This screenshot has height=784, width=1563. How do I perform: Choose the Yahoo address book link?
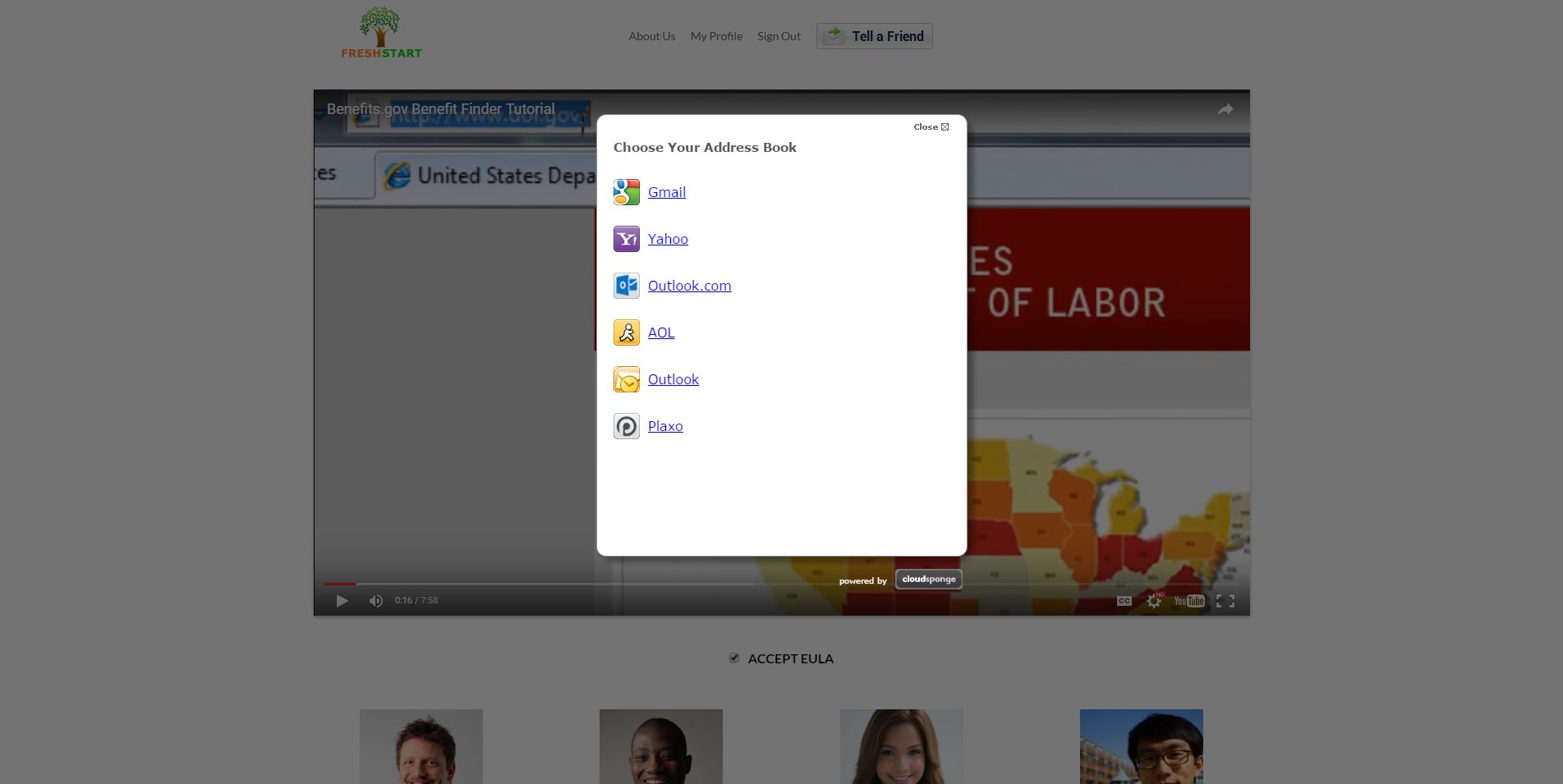[668, 239]
